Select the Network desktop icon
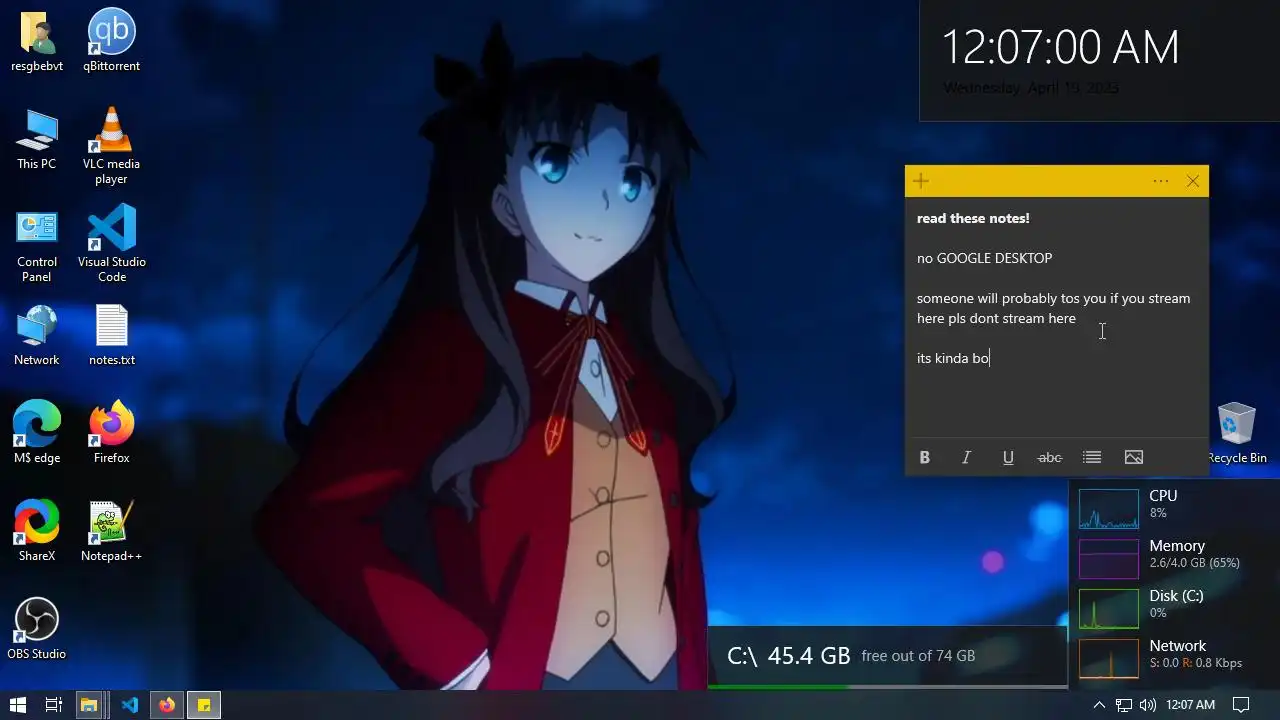The image size is (1280, 720). point(37,336)
